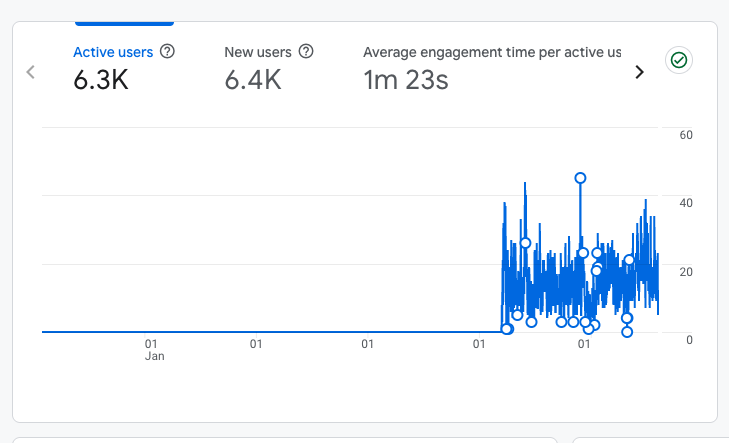This screenshot has width=729, height=443.
Task: Click the 60 label on the y-axis
Action: tap(685, 135)
